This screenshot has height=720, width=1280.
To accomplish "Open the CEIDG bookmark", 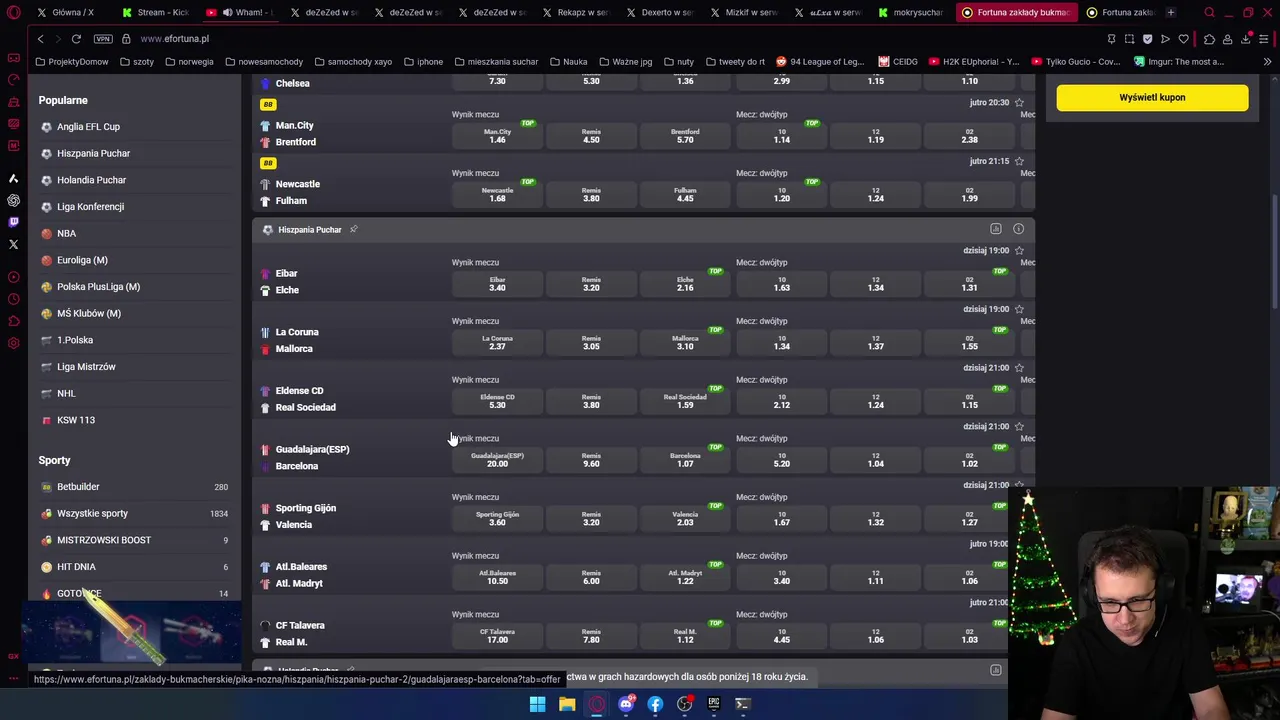I will point(898,62).
